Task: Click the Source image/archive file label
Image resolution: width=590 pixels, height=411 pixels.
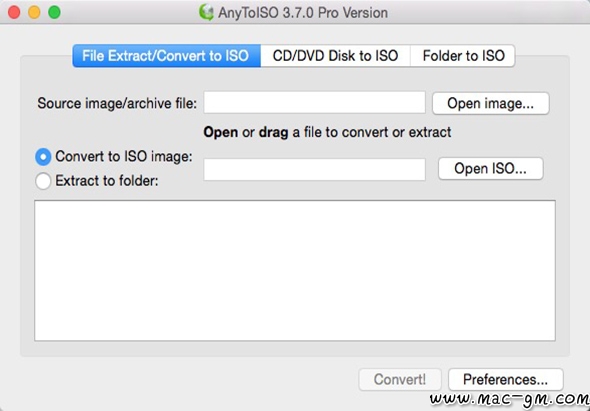Action: tap(117, 103)
